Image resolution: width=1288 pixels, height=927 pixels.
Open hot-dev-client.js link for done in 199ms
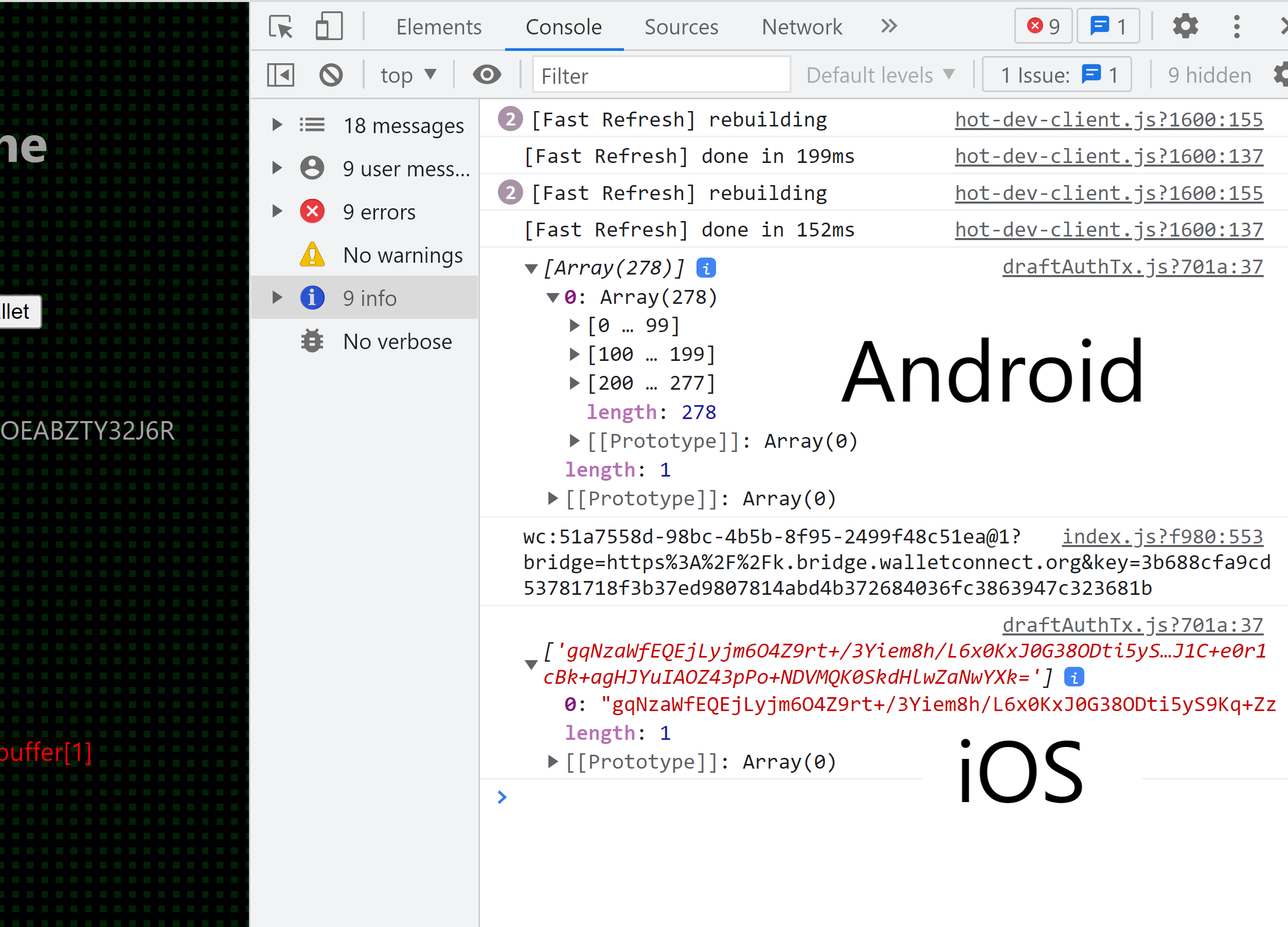(x=1108, y=156)
